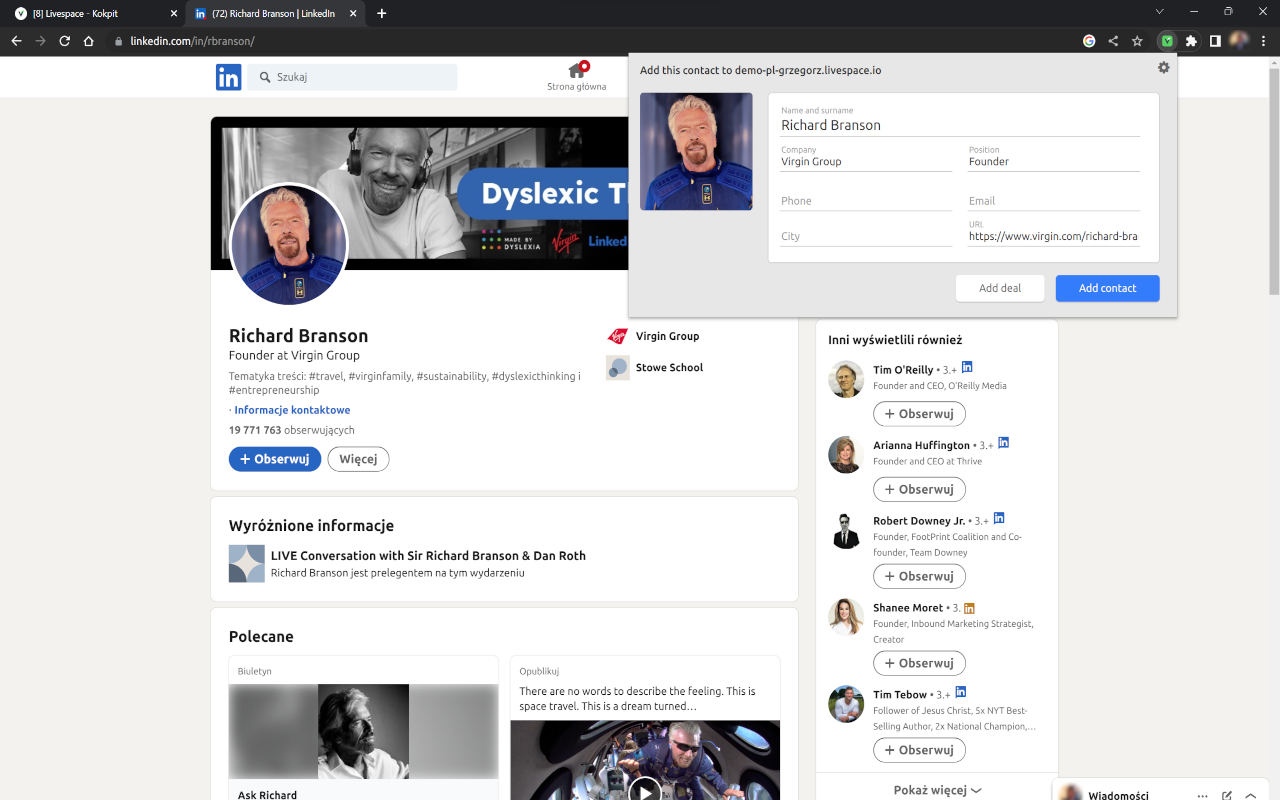Close the Livespace - Kokpit tab
The width and height of the screenshot is (1280, 800).
(x=173, y=13)
